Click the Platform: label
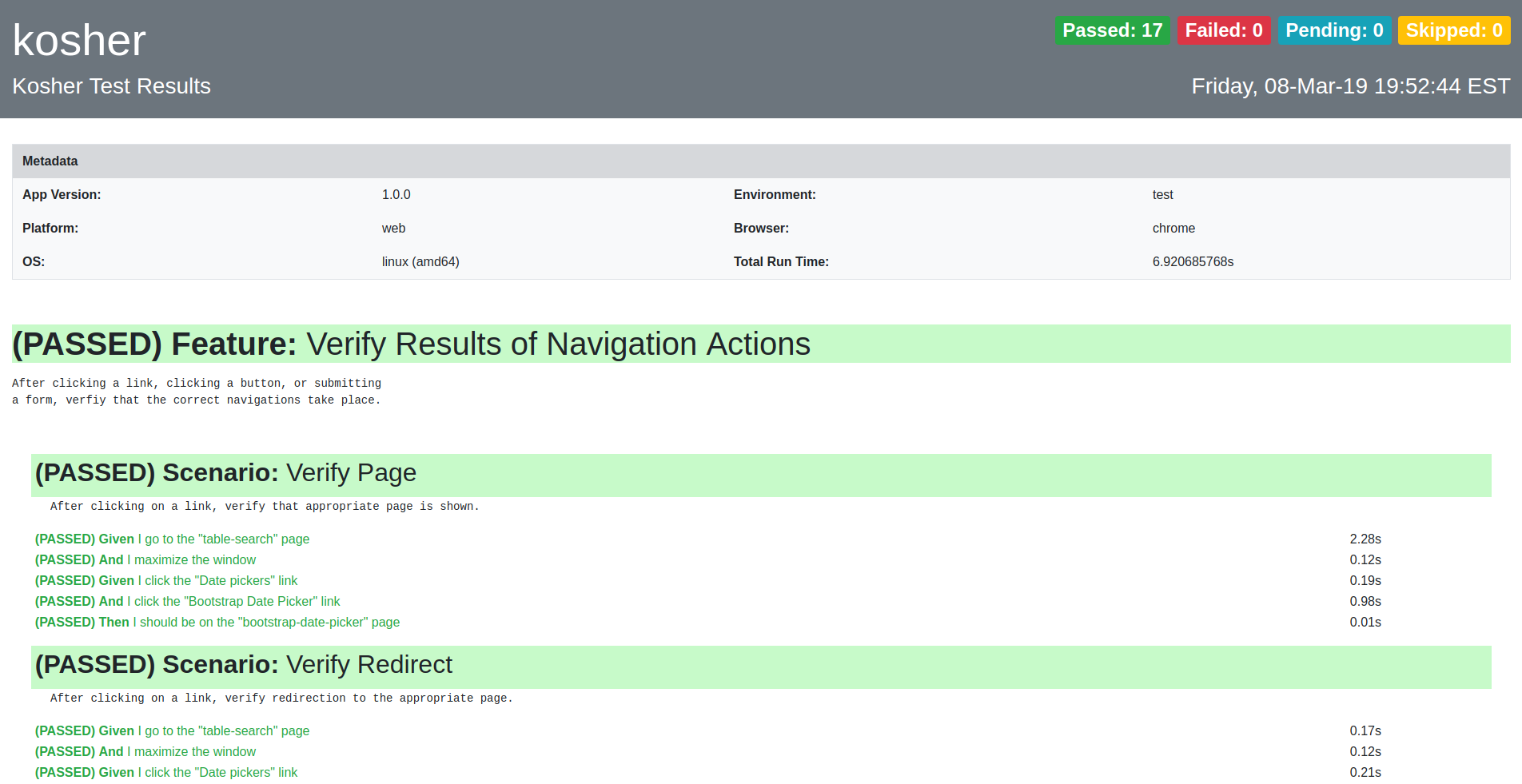 tap(50, 229)
